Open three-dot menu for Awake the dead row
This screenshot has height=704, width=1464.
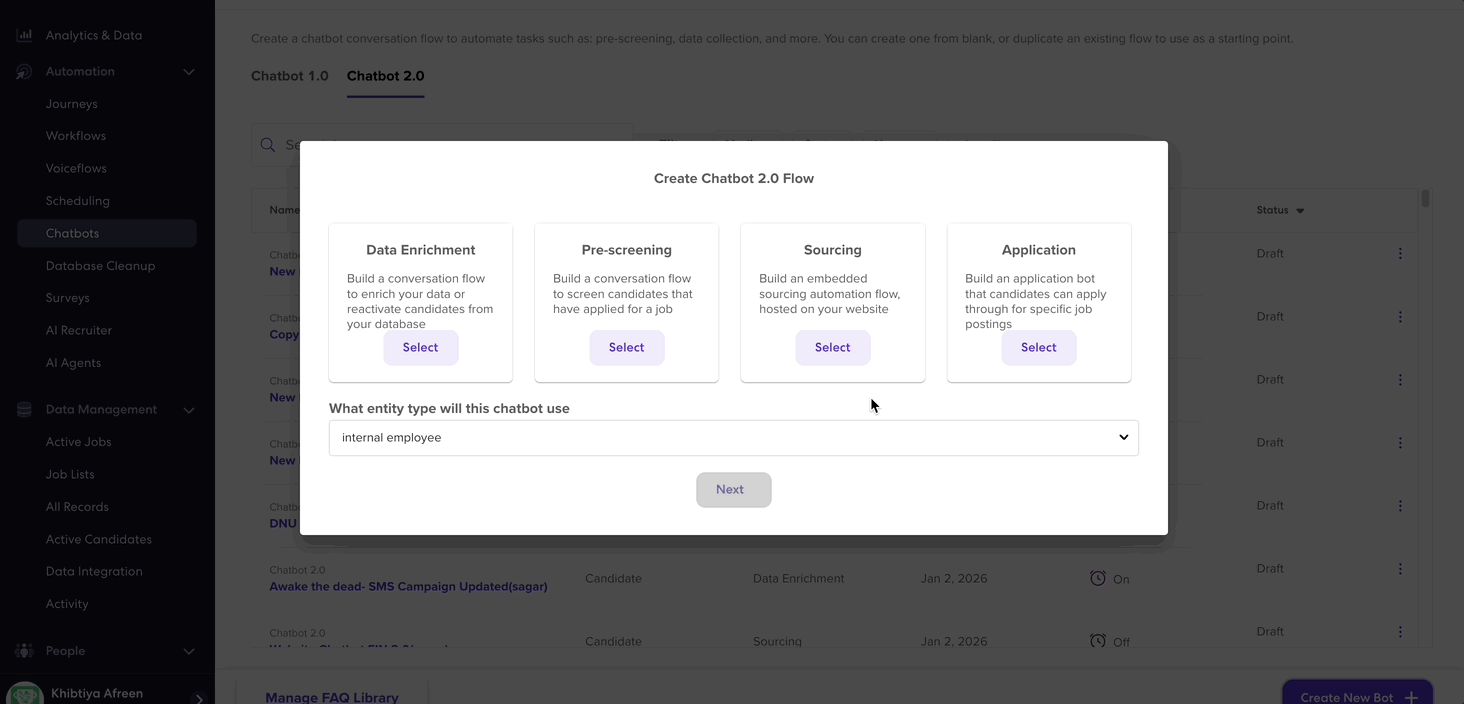pyautogui.click(x=1400, y=569)
